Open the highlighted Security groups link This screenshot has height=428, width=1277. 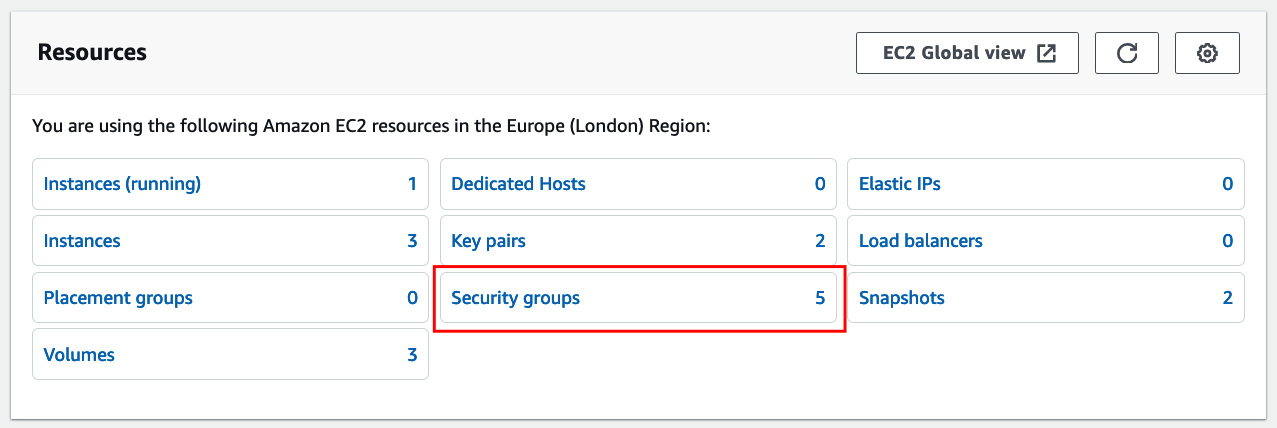(515, 298)
